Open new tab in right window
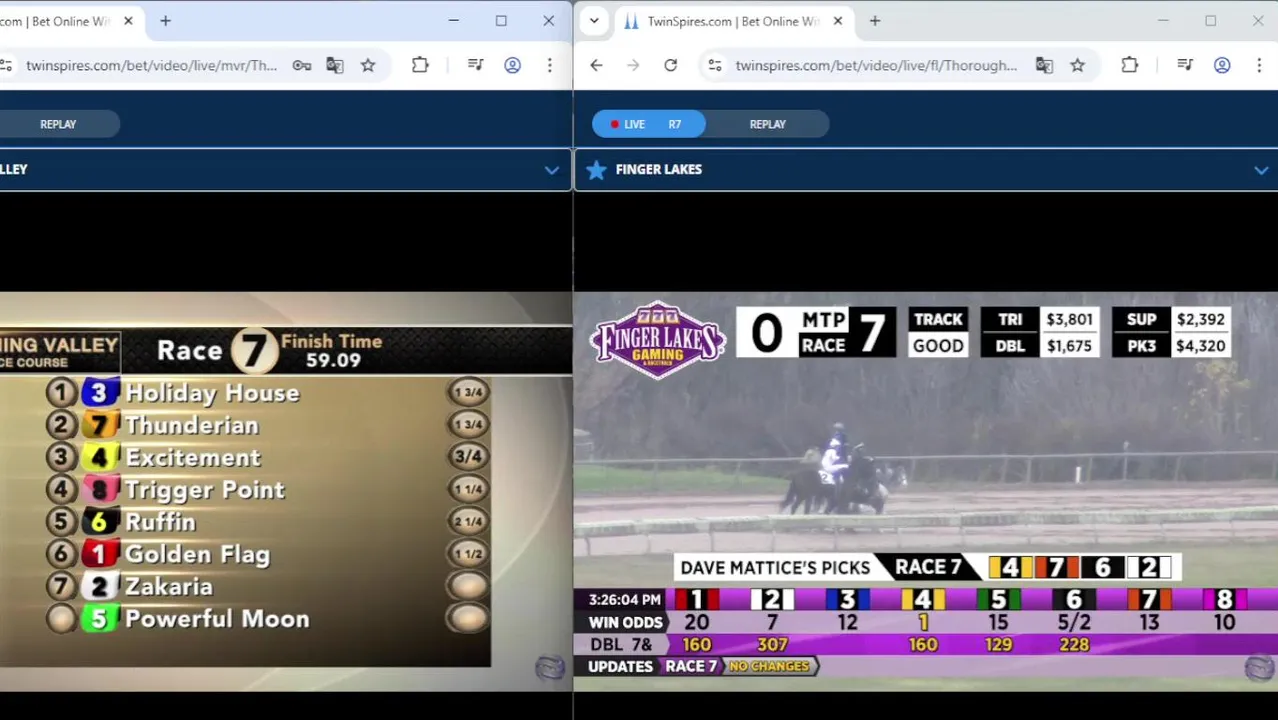 click(x=875, y=21)
